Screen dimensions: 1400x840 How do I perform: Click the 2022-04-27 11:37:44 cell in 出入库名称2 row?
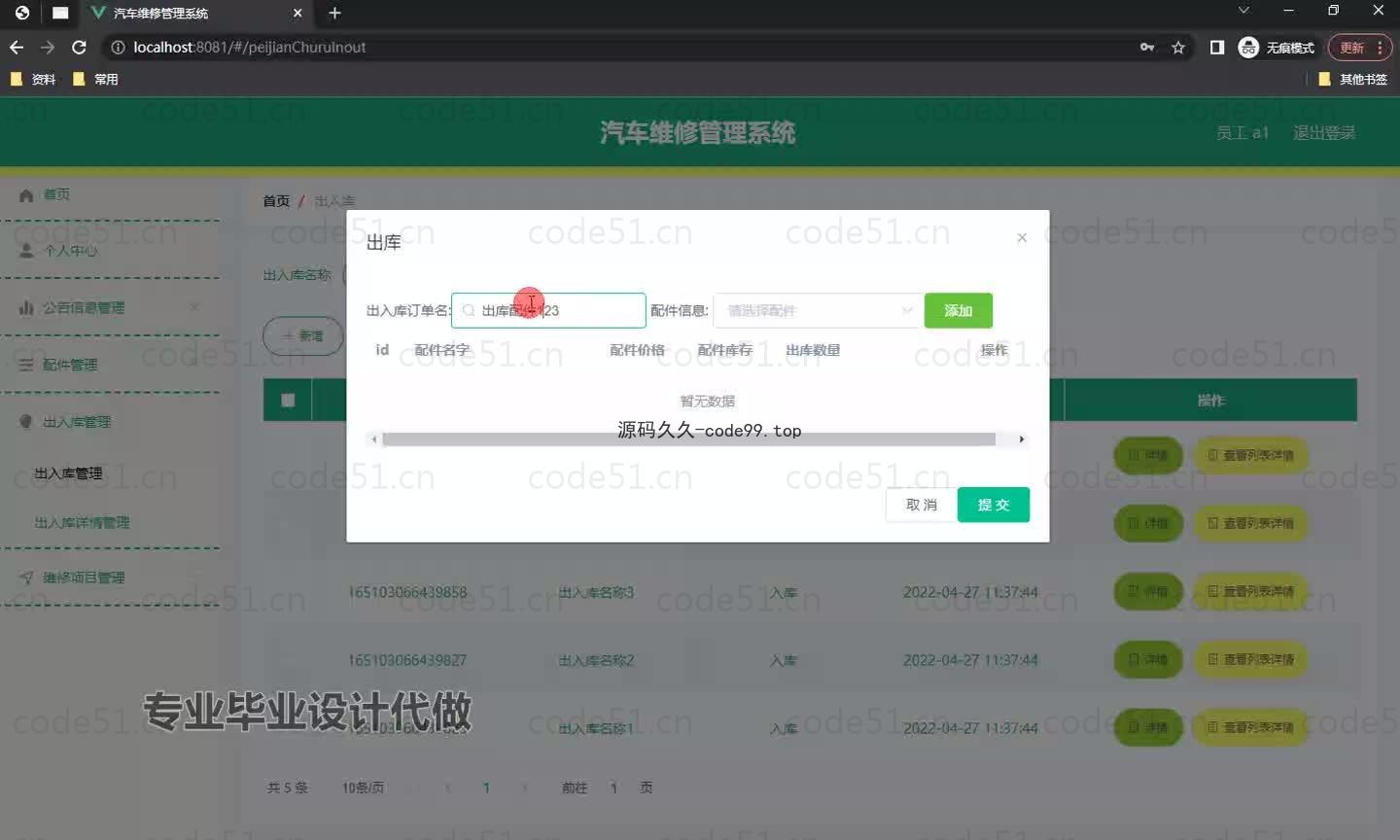[970, 660]
